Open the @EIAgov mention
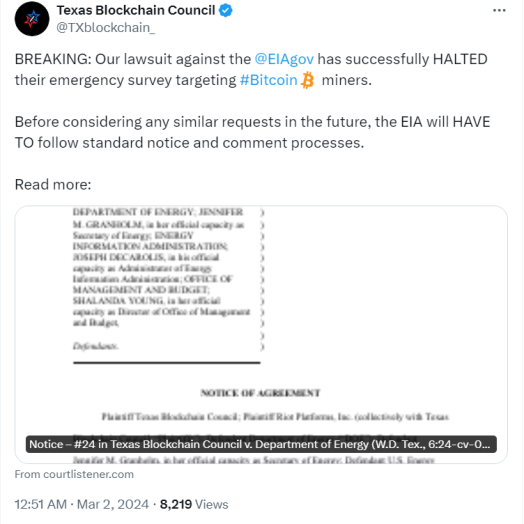 (x=284, y=59)
